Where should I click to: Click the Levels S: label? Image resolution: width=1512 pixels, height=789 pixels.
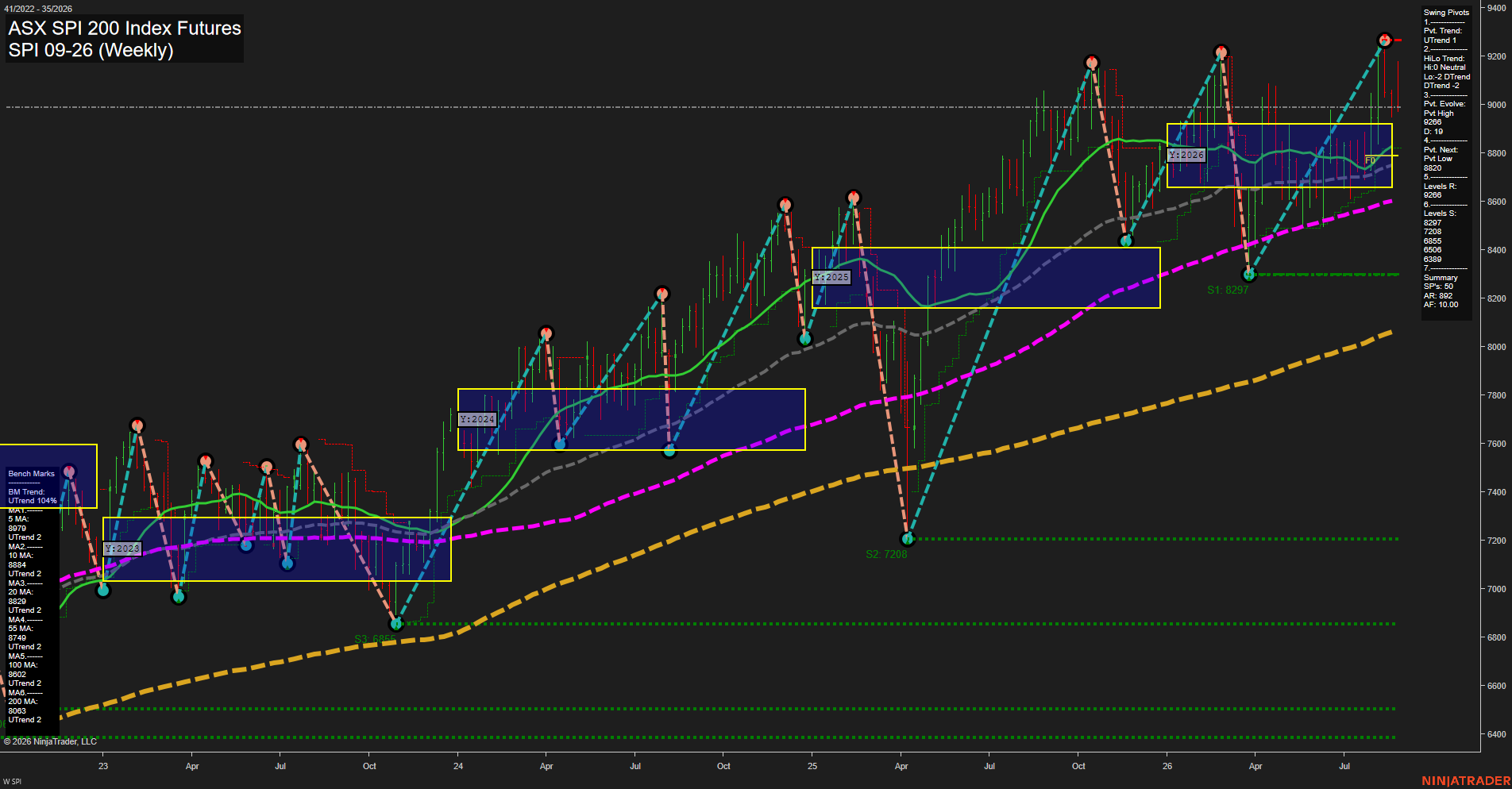pos(1440,214)
